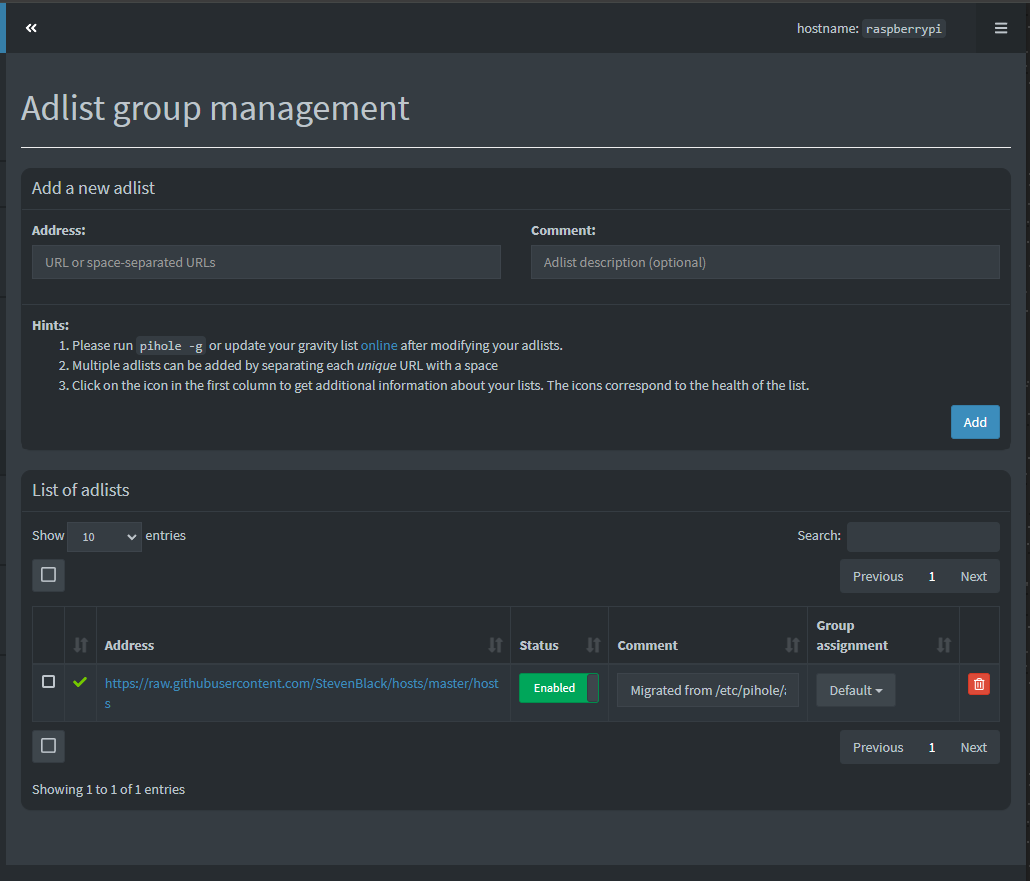This screenshot has width=1030, height=881.
Task: Click 'Showing 1 to 1 of 1 entries'
Action: [x=108, y=789]
